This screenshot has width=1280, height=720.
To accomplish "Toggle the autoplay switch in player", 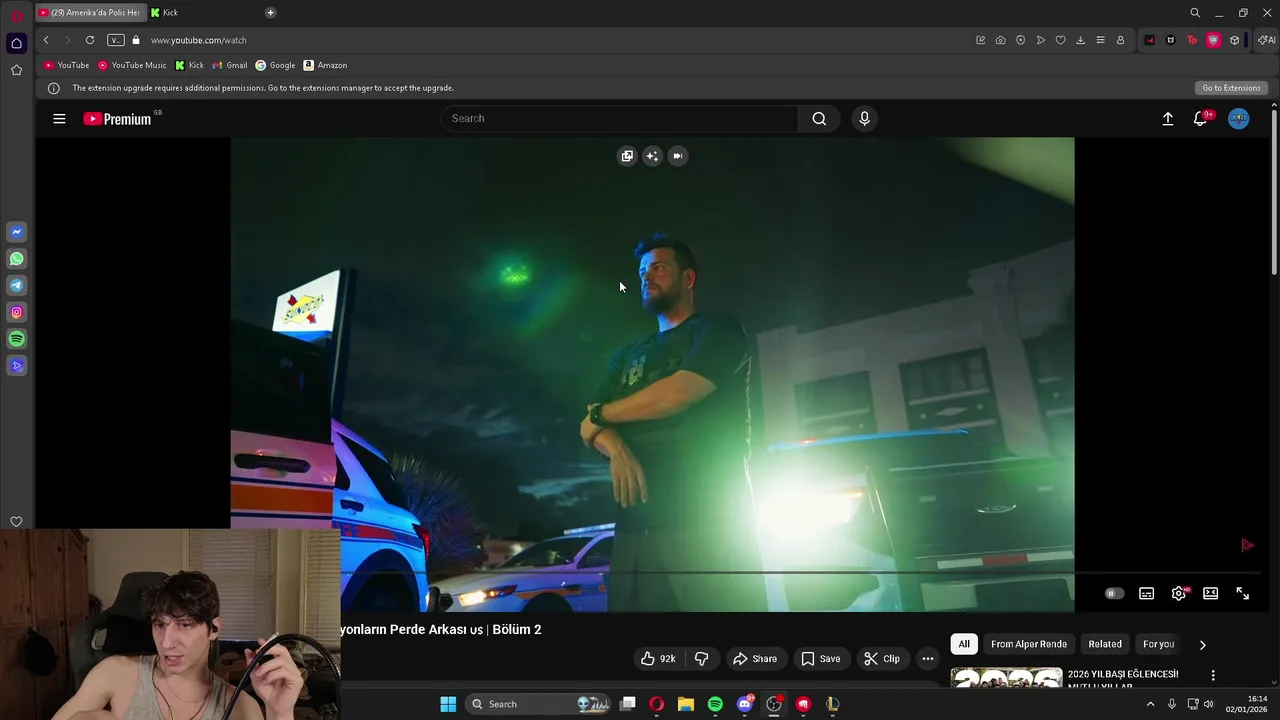I will click(x=1114, y=594).
